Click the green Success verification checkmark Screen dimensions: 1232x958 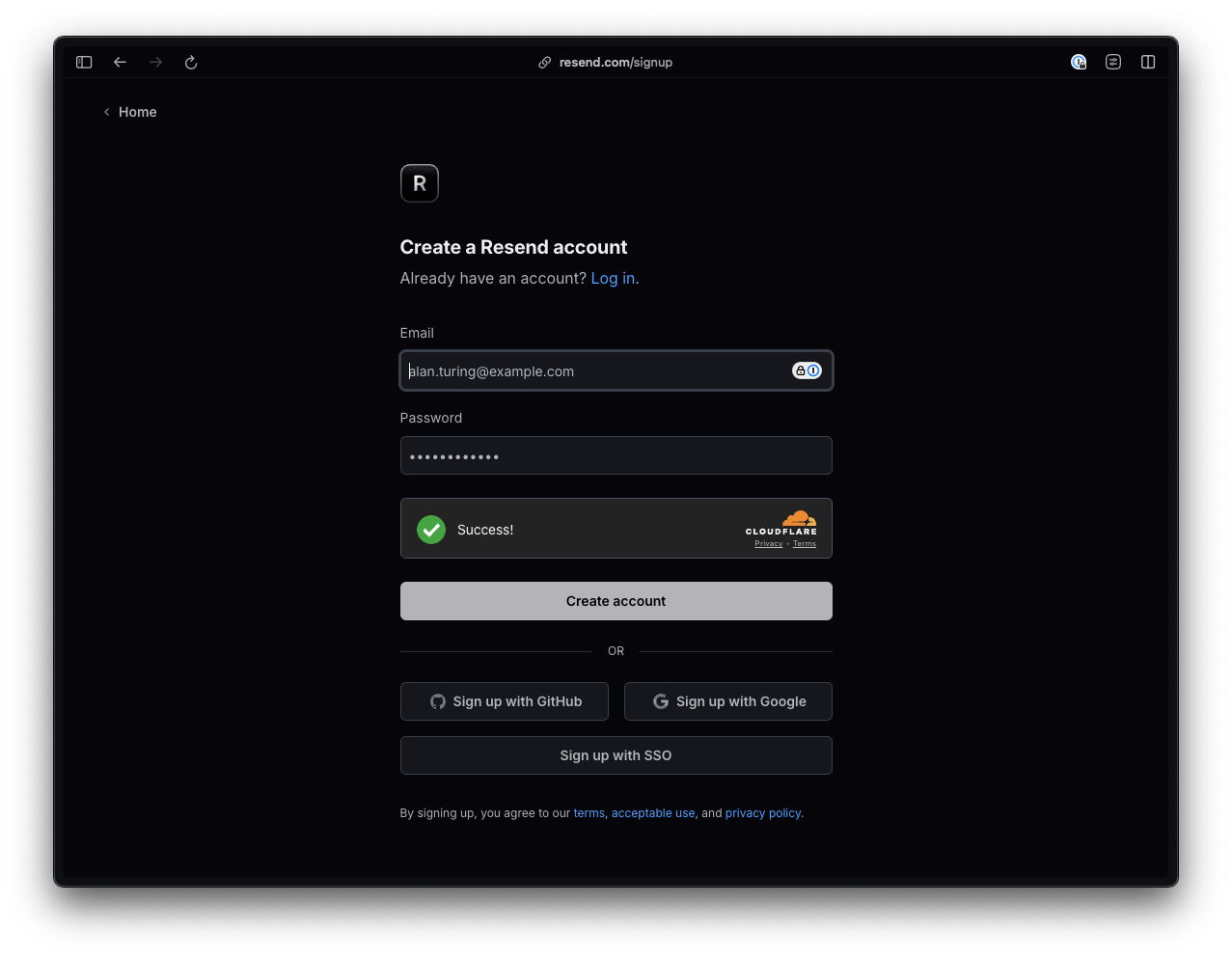coord(431,530)
